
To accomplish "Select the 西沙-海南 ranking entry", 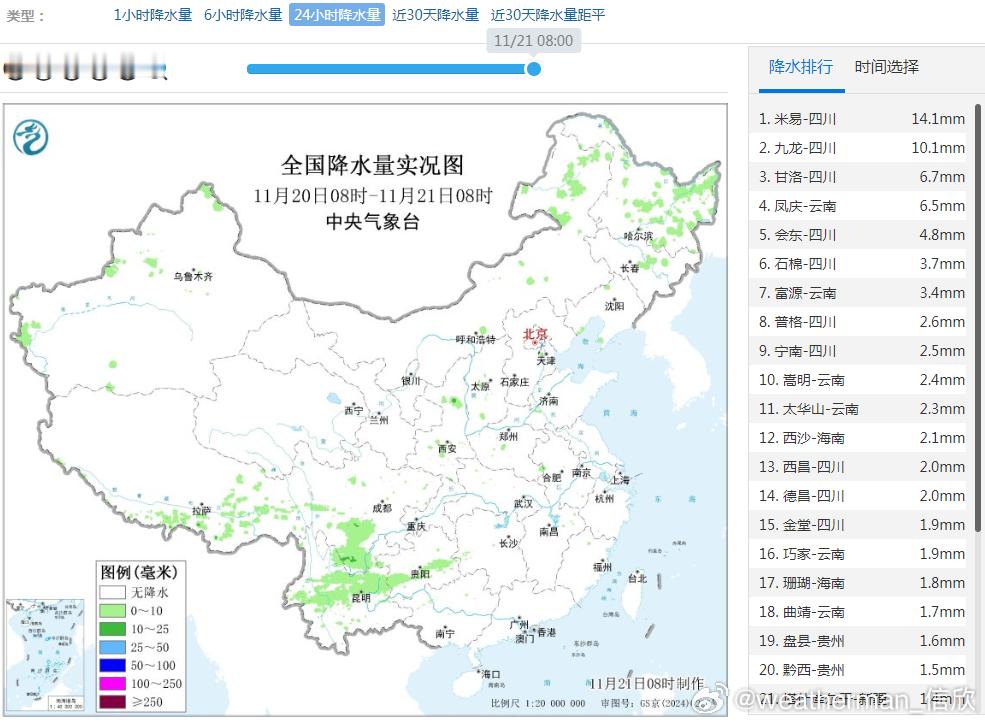I will coord(858,437).
